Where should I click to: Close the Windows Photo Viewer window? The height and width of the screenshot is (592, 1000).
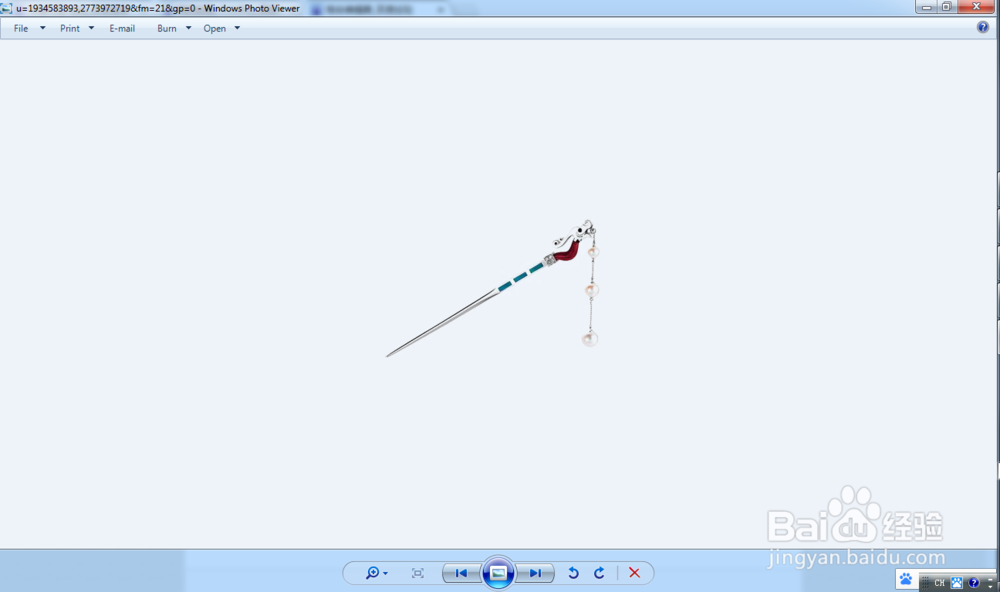click(x=976, y=7)
